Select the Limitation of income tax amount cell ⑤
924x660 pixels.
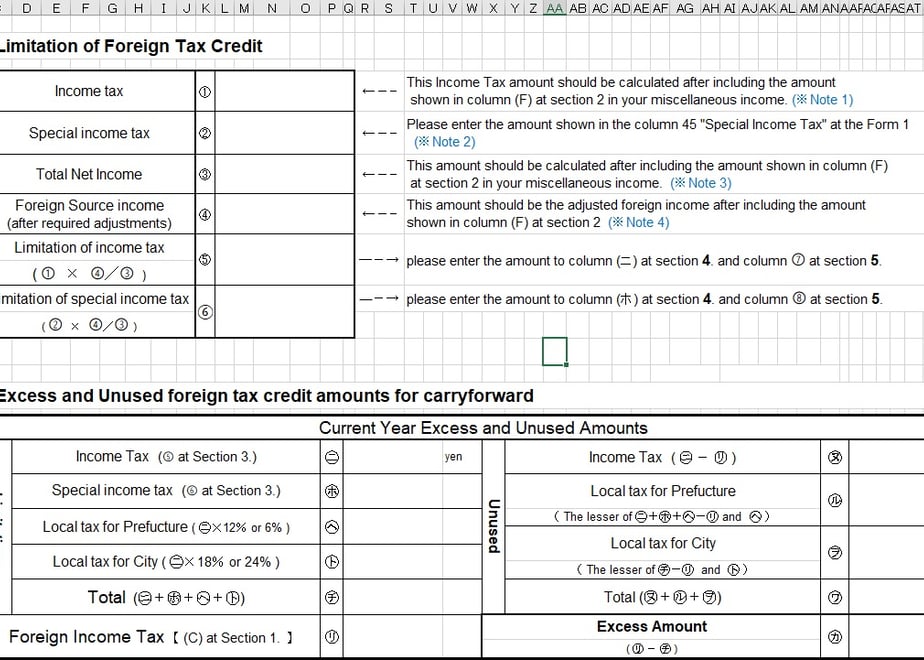click(x=285, y=260)
